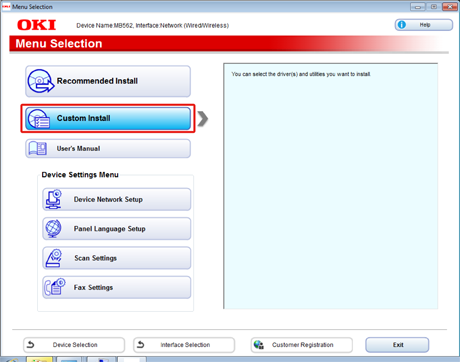Image resolution: width=460 pixels, height=362 pixels.
Task: Click the Panel Language Setup globe icon
Action: pos(53,229)
